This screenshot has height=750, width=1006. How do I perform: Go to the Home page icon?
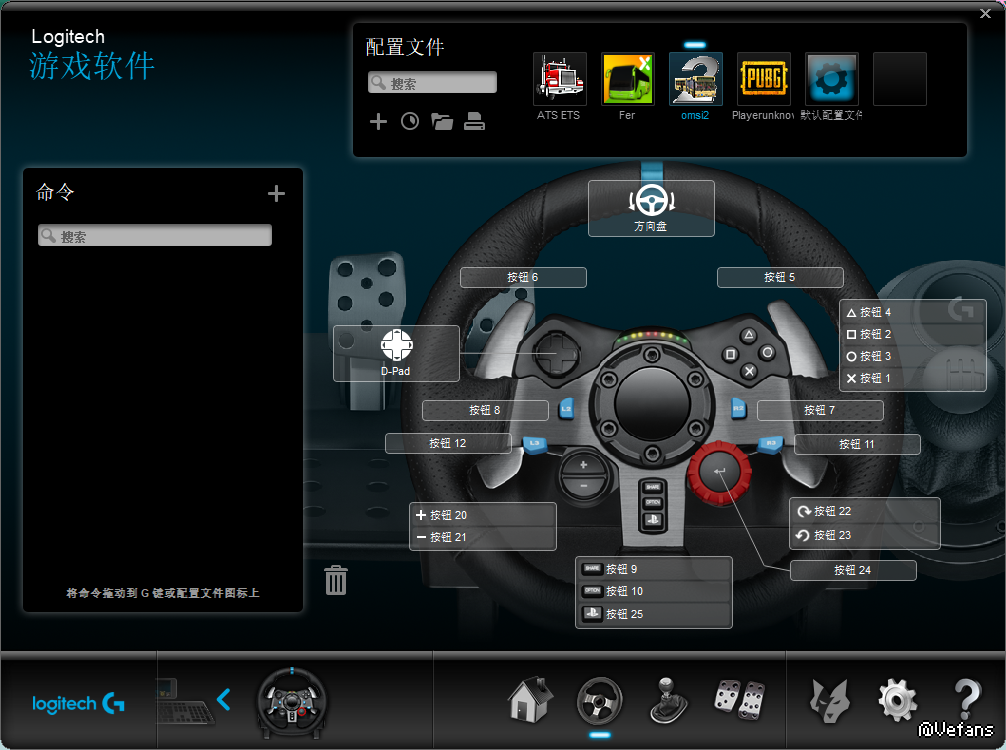[530, 699]
